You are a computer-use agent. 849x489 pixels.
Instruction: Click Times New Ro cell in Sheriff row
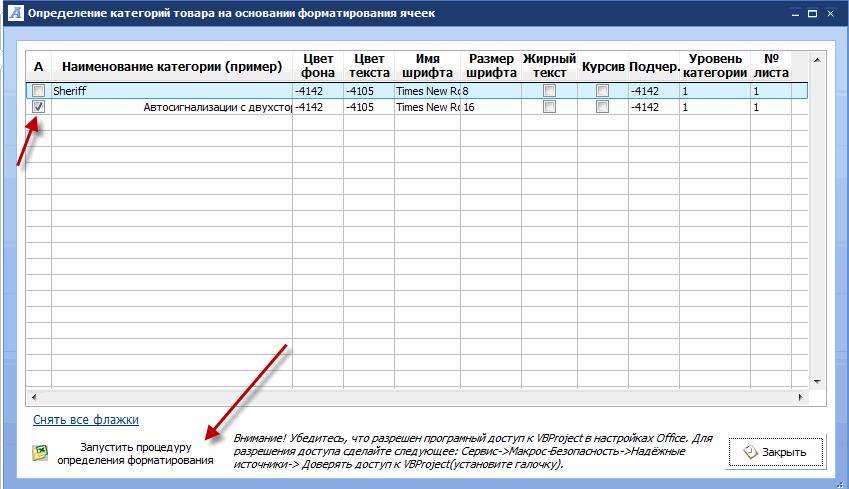(427, 90)
